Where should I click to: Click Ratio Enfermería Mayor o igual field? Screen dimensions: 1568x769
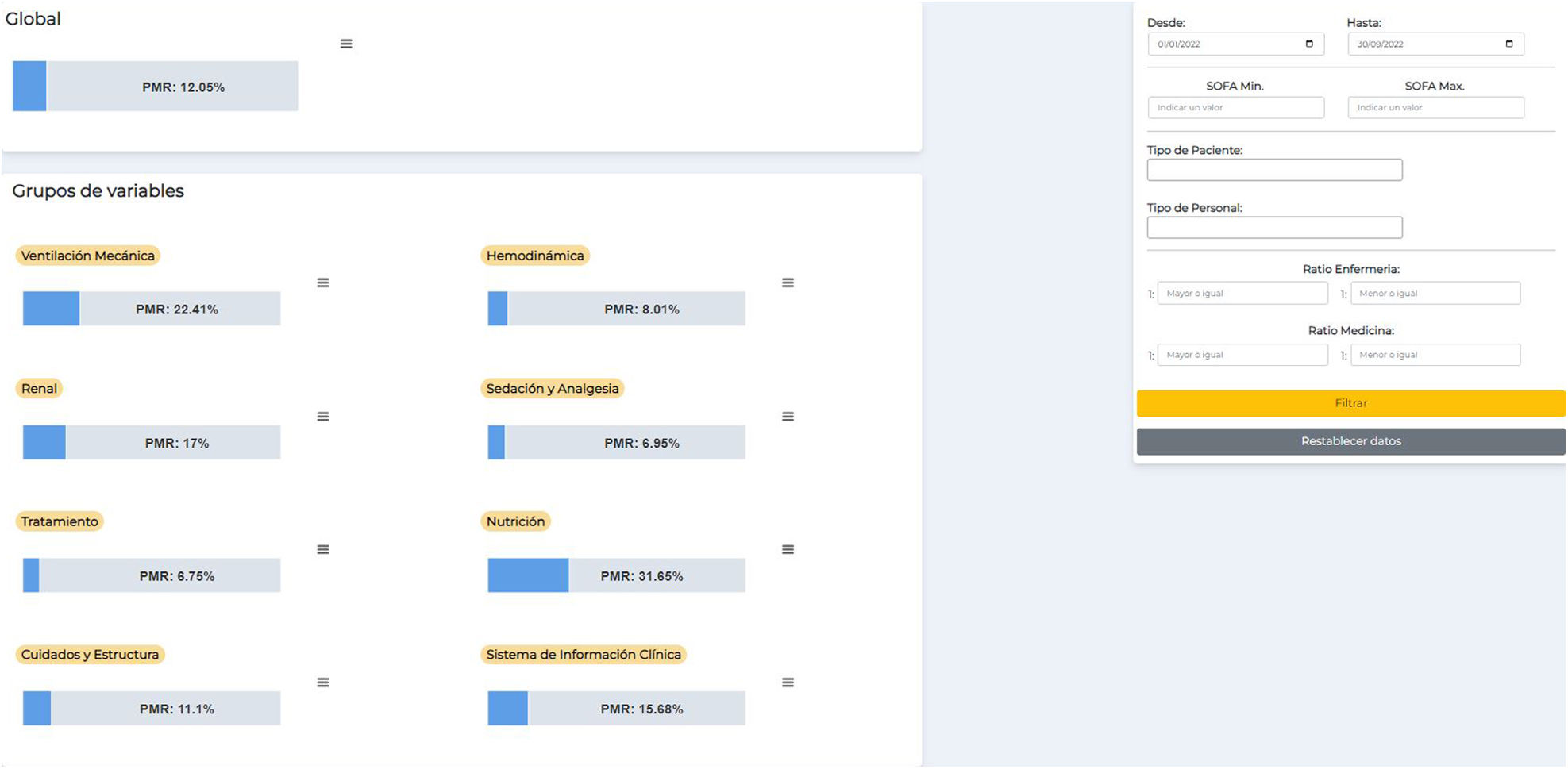click(x=1242, y=293)
